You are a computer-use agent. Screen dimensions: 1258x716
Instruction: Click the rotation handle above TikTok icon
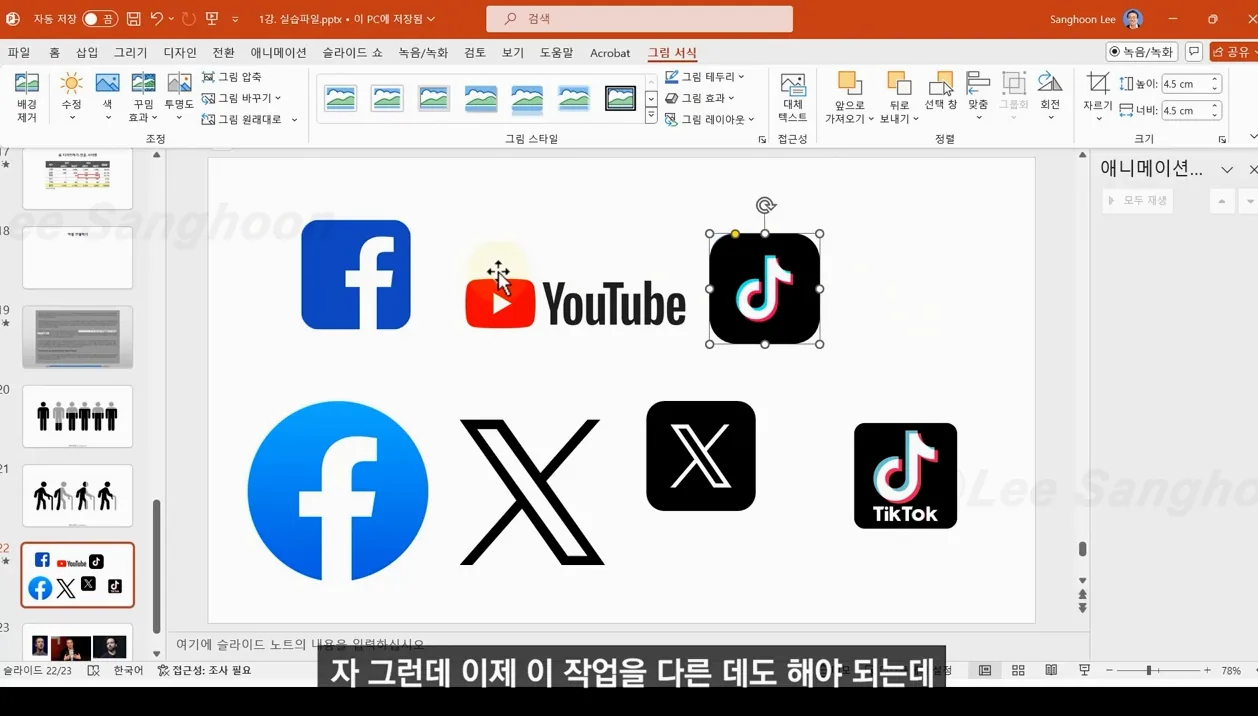coord(765,206)
